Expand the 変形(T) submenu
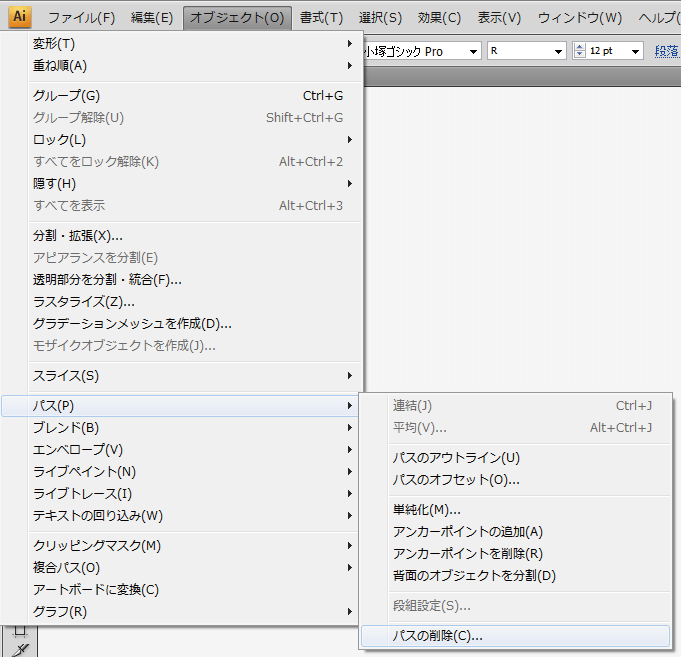The image size is (681, 657). (54, 44)
